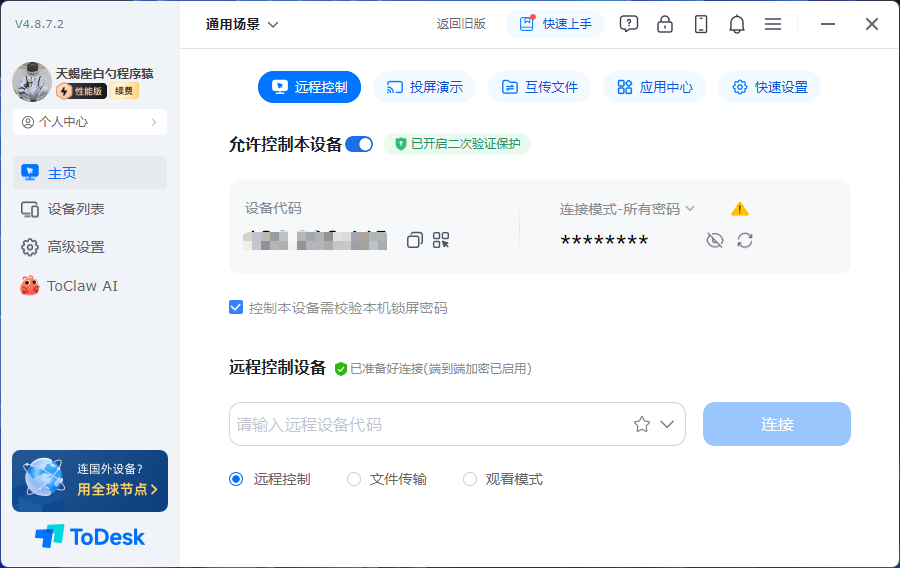Click 返回旧版 link
This screenshot has width=900, height=568.
tap(461, 24)
